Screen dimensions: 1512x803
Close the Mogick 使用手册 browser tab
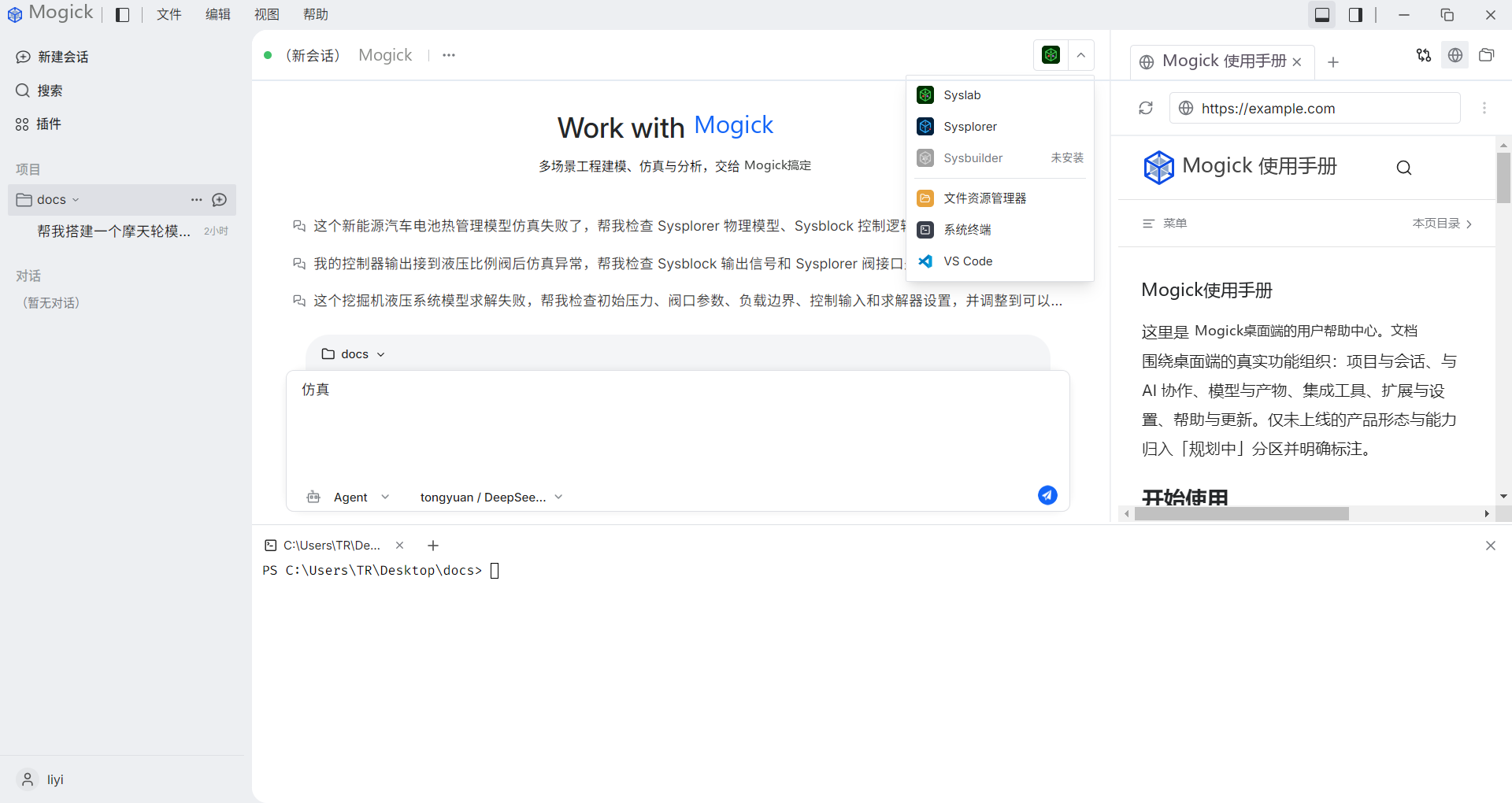pyautogui.click(x=1297, y=62)
